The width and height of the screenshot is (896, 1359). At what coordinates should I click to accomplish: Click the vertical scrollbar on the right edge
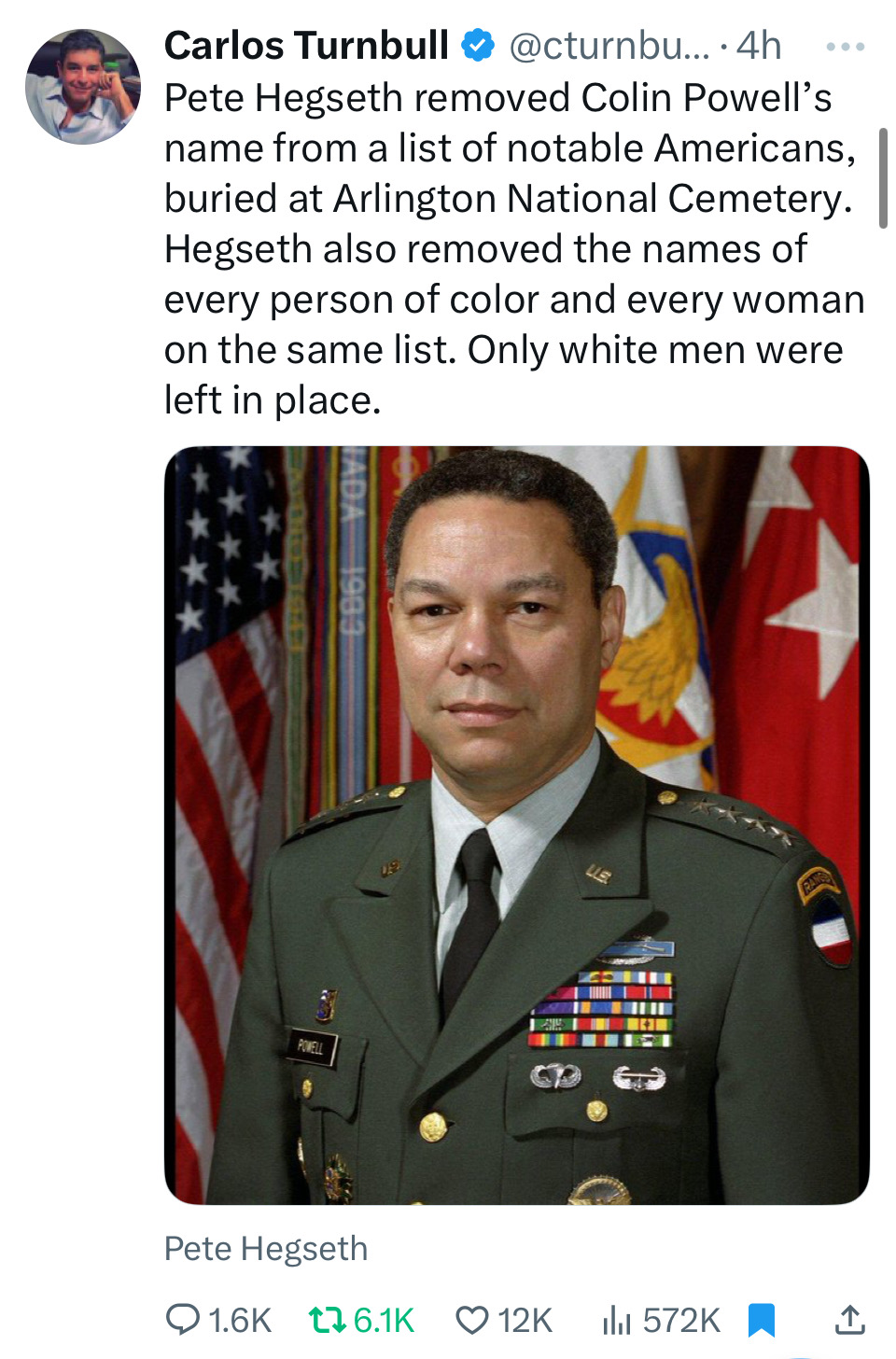(883, 179)
